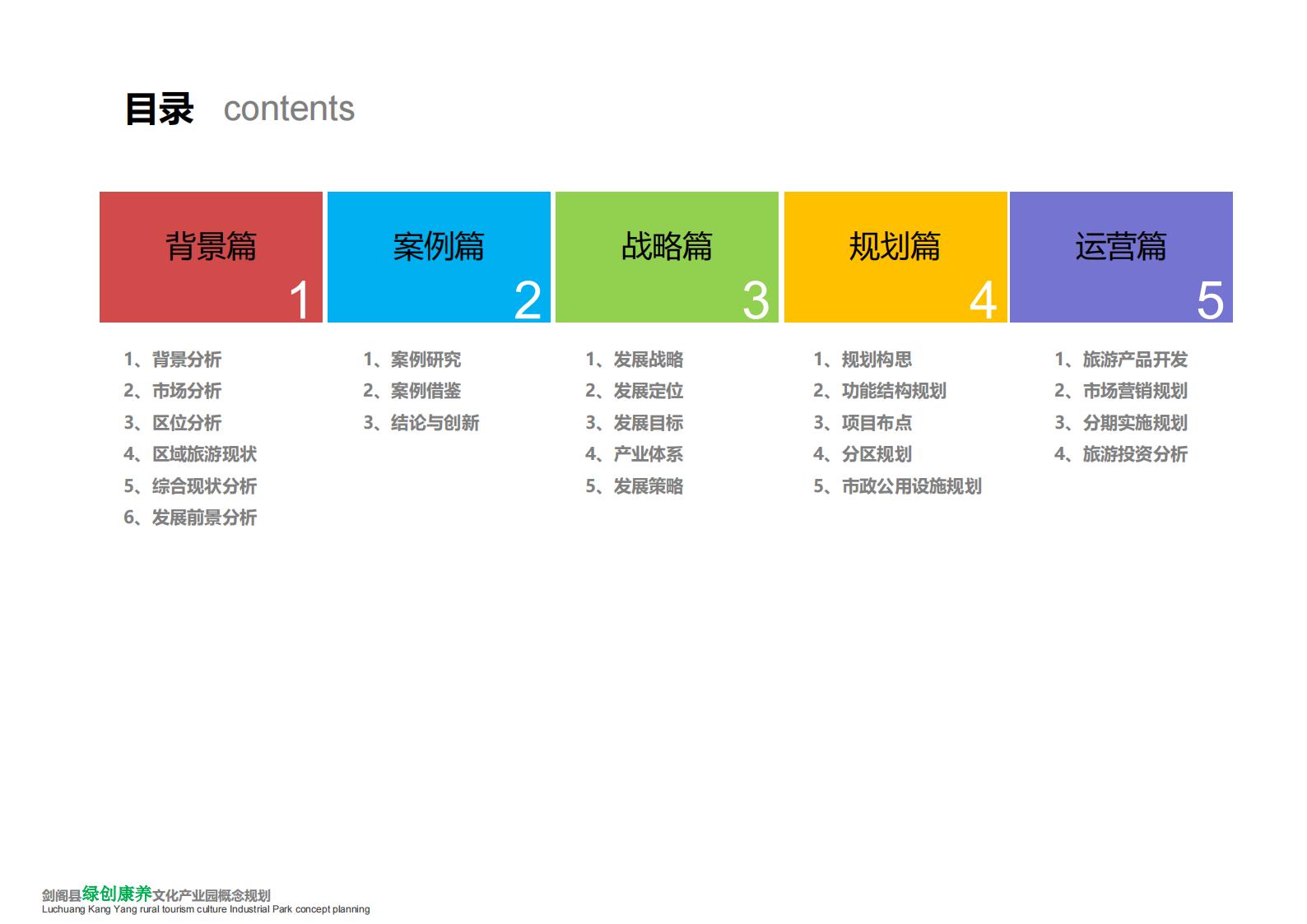This screenshot has width=1307, height=924.
Task: Select '4、分区规划' item
Action: click(x=863, y=454)
